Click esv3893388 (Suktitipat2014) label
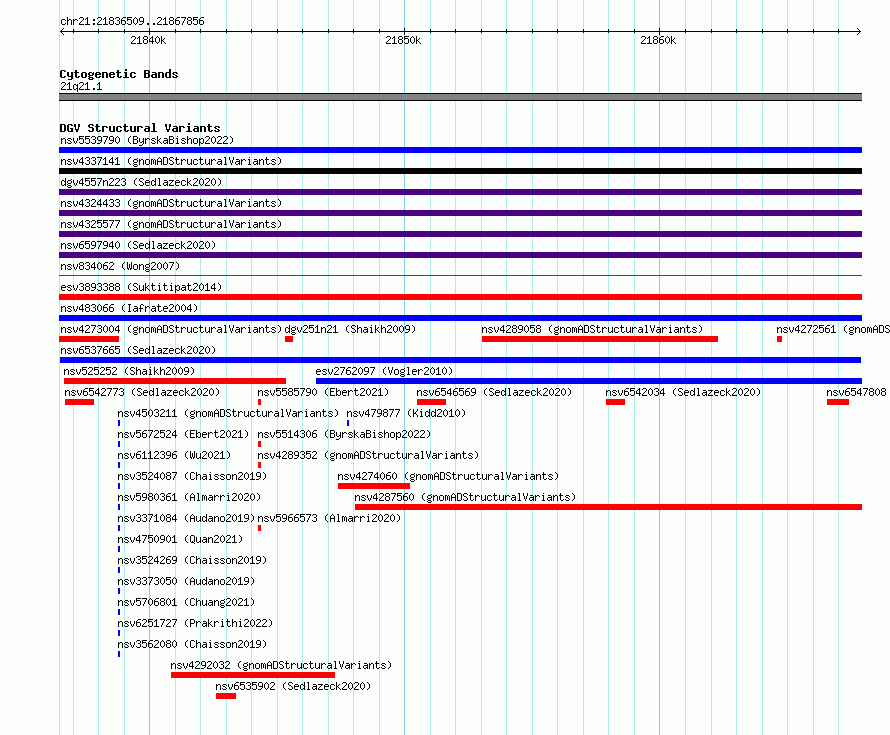This screenshot has height=735, width=890. (x=141, y=287)
